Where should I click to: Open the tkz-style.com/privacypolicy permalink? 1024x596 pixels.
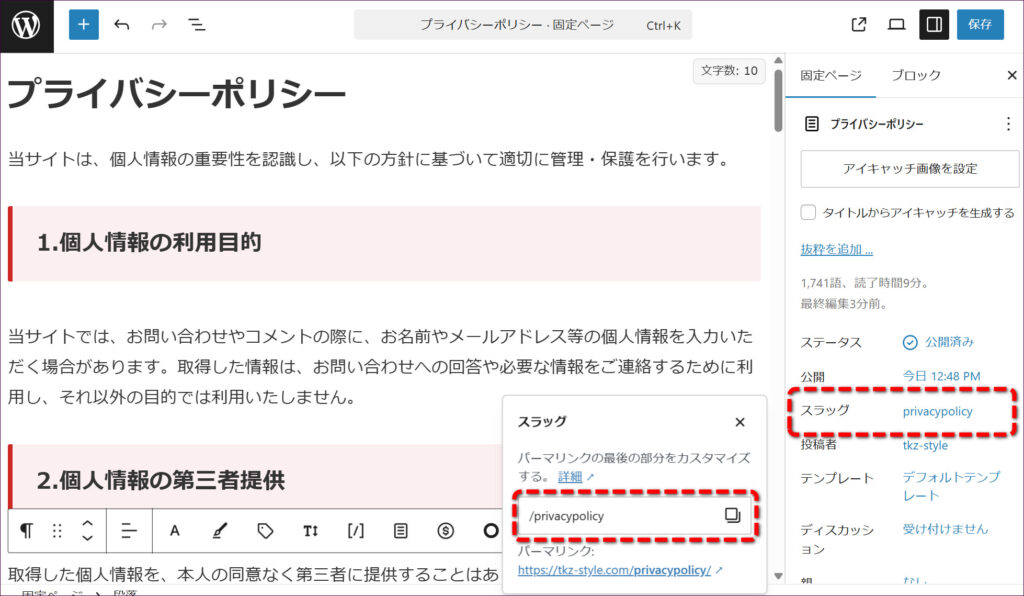pyautogui.click(x=614, y=570)
